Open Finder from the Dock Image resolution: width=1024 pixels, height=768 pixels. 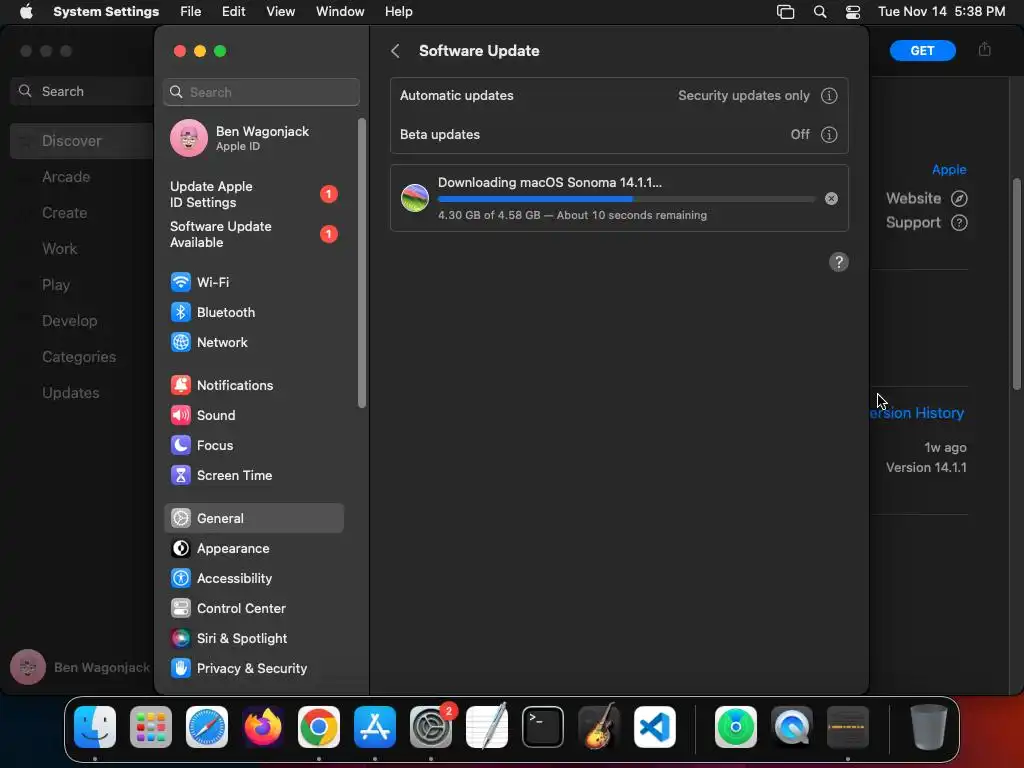95,728
